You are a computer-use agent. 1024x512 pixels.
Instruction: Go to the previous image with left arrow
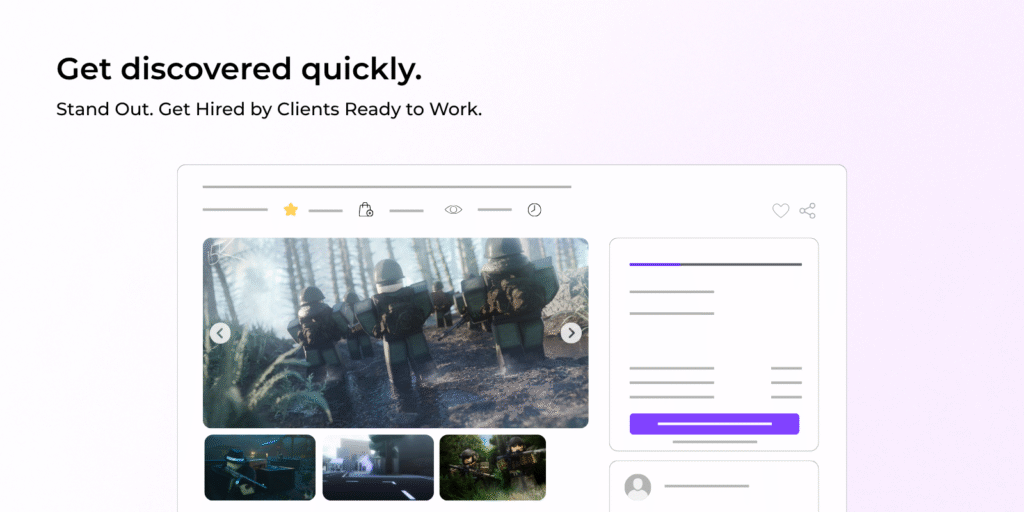(x=220, y=333)
